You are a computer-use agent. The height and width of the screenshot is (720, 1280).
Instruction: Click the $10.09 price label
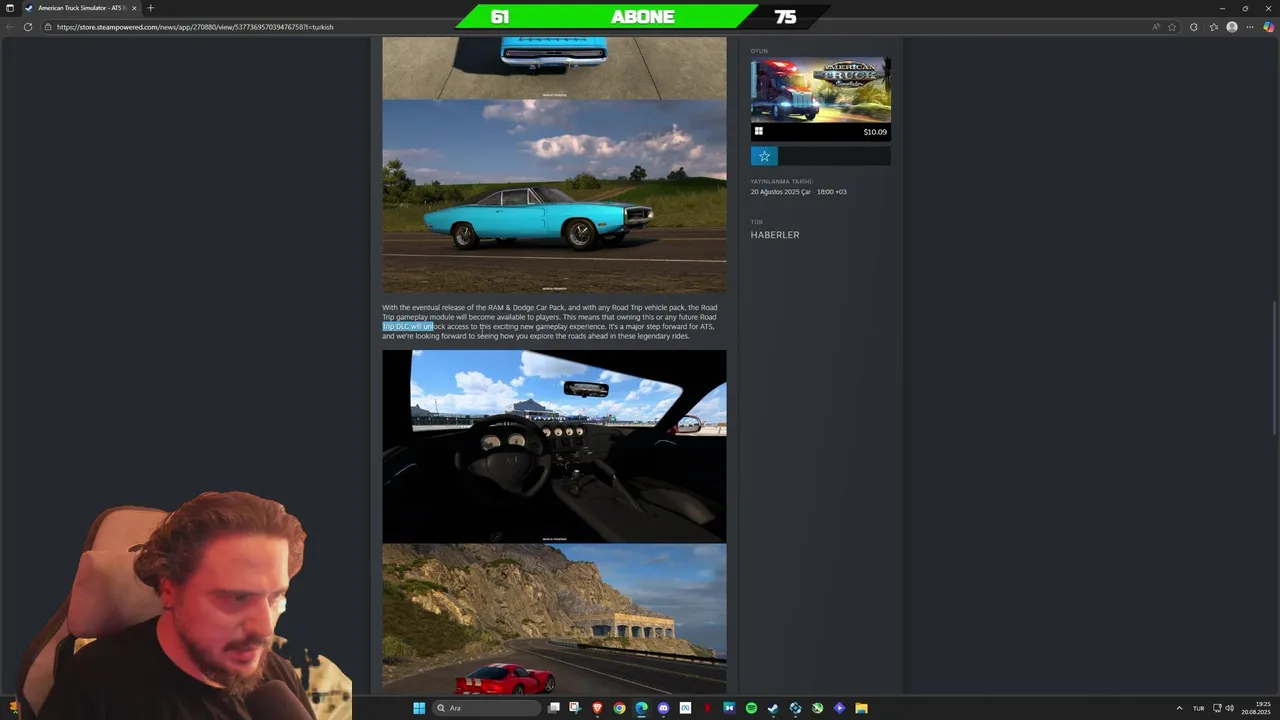point(875,132)
